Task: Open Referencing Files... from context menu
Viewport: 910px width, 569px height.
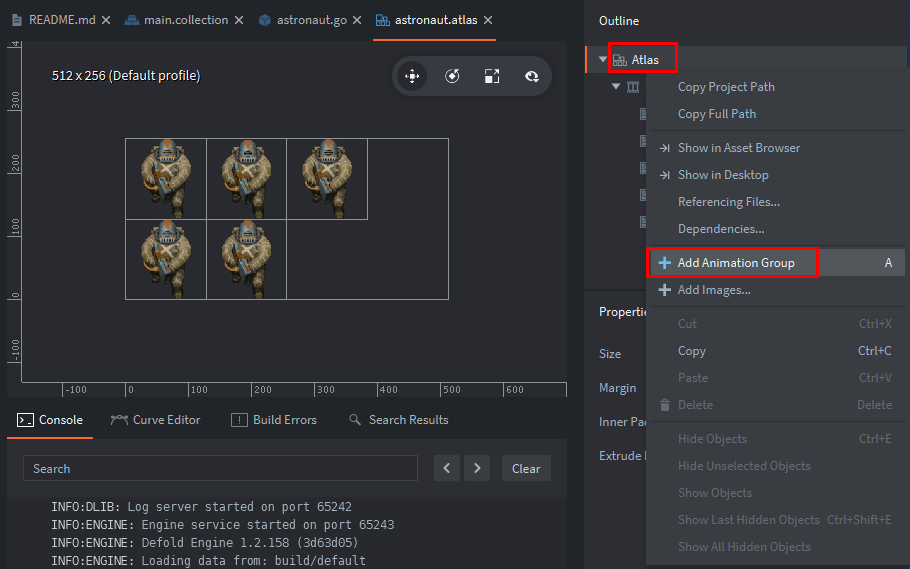Action: 729,202
